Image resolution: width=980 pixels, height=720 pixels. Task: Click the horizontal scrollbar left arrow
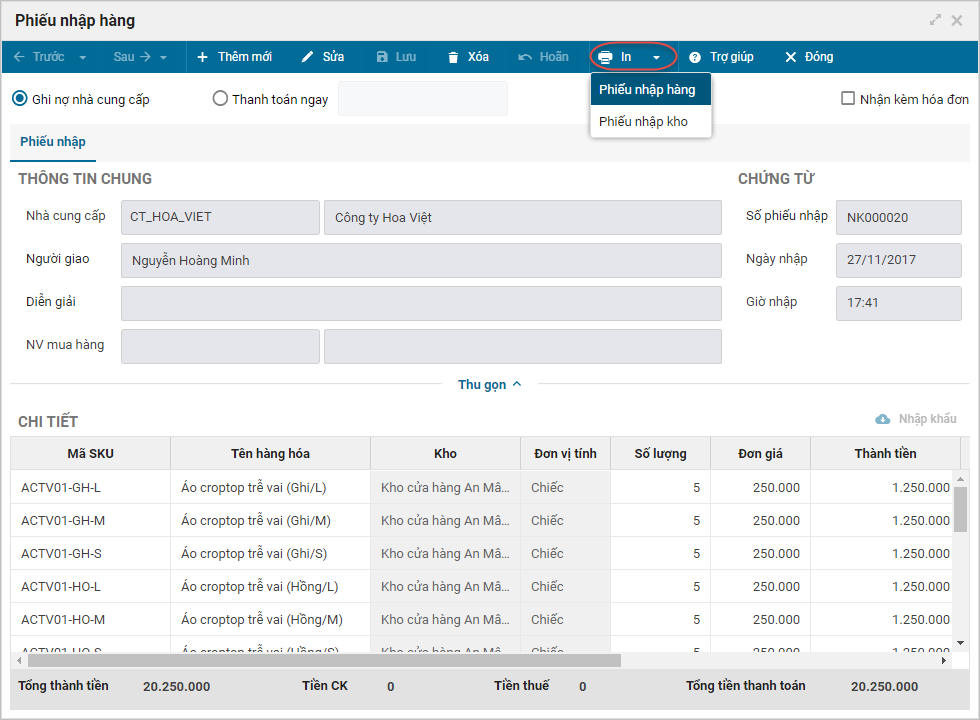[19, 661]
